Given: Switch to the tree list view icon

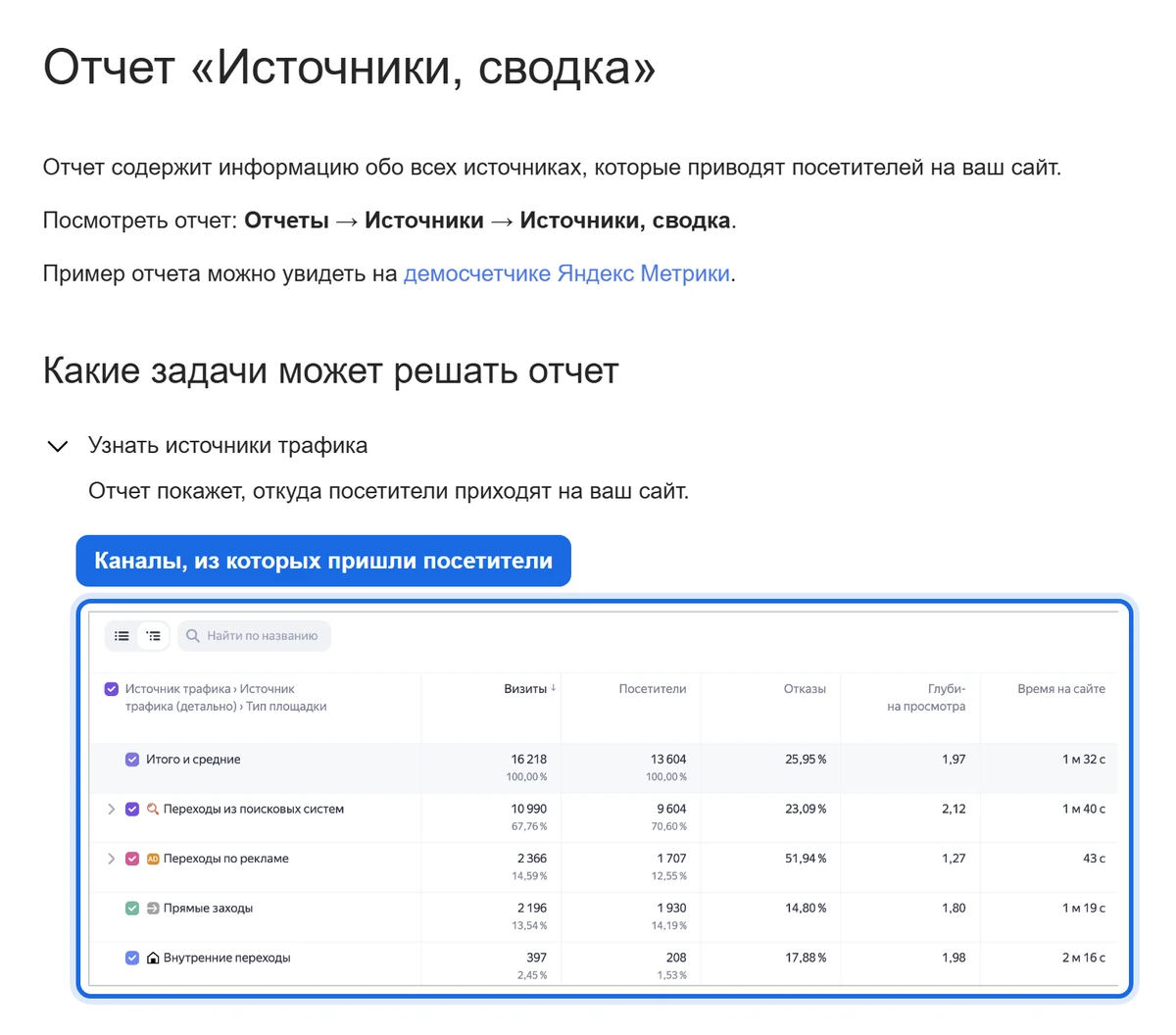Looking at the screenshot, I should pyautogui.click(x=154, y=636).
